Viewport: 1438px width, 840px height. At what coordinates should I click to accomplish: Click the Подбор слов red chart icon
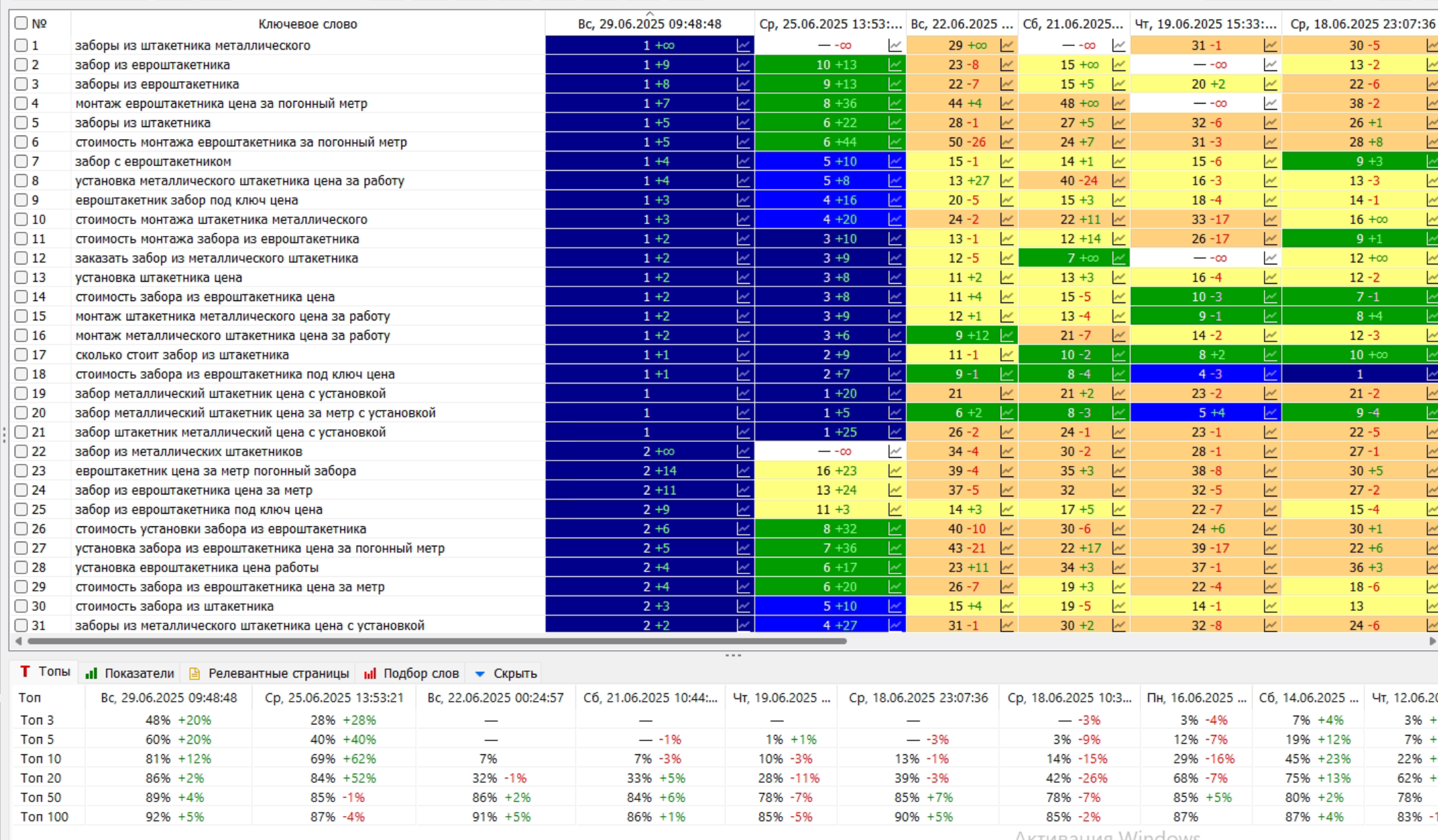click(x=370, y=673)
